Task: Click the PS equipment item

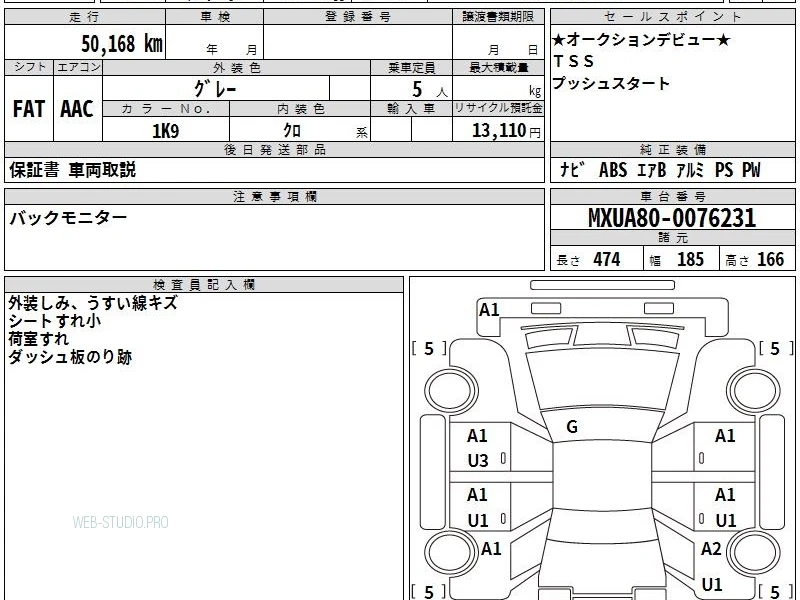Action: point(723,170)
